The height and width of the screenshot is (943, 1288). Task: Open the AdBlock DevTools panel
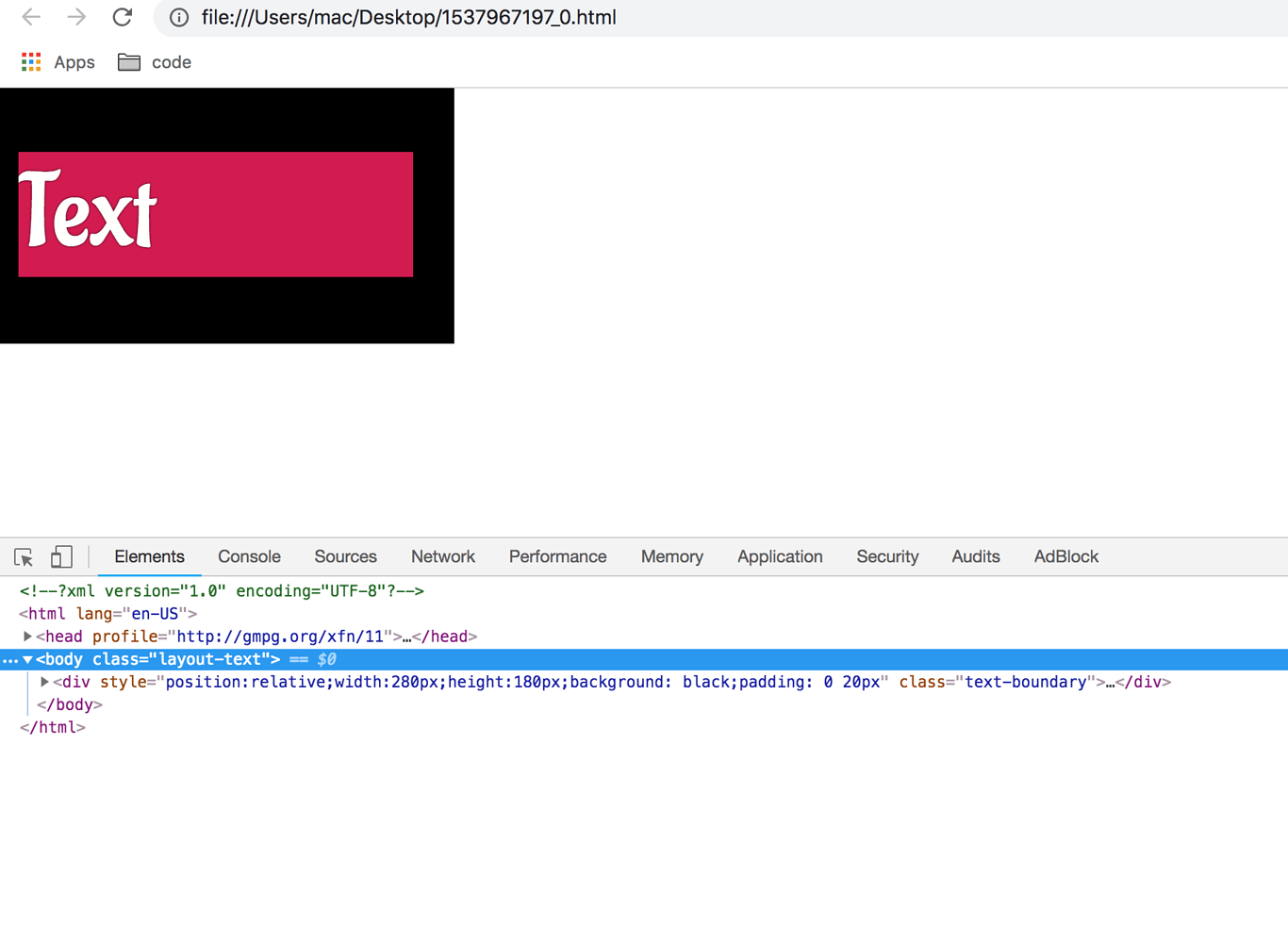pos(1065,556)
